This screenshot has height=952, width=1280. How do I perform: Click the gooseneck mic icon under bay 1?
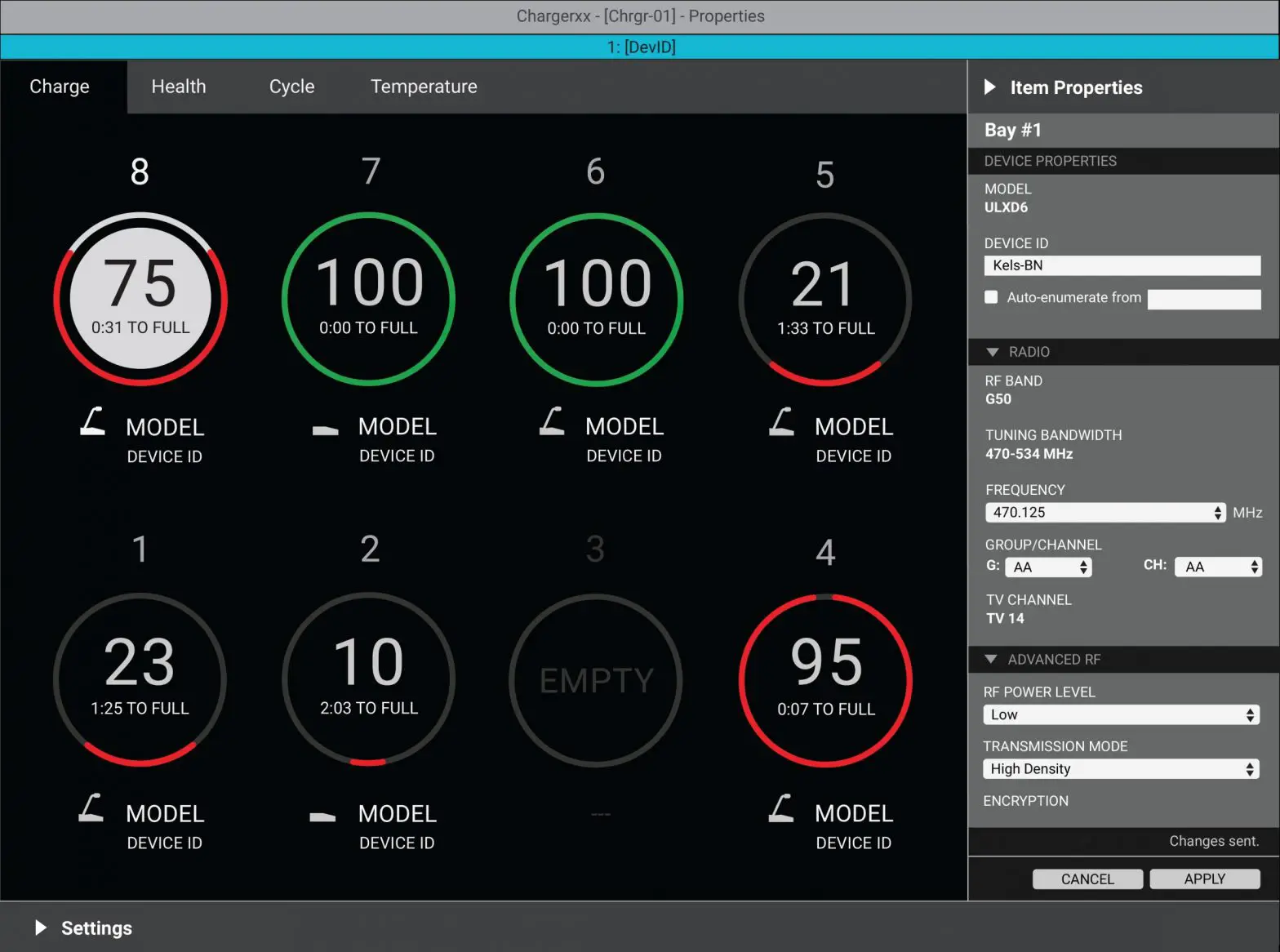91,807
